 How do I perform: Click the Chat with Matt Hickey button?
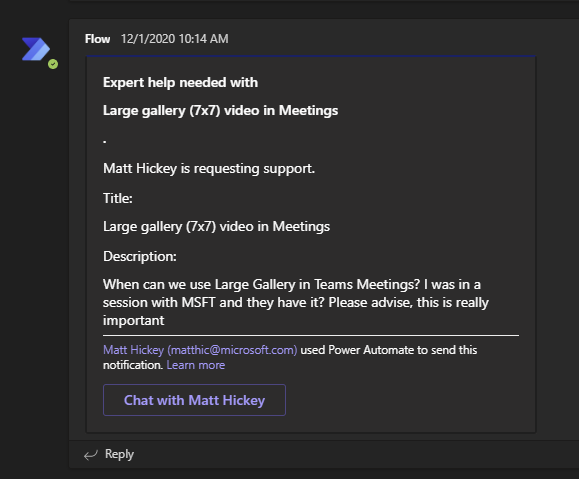tap(194, 400)
